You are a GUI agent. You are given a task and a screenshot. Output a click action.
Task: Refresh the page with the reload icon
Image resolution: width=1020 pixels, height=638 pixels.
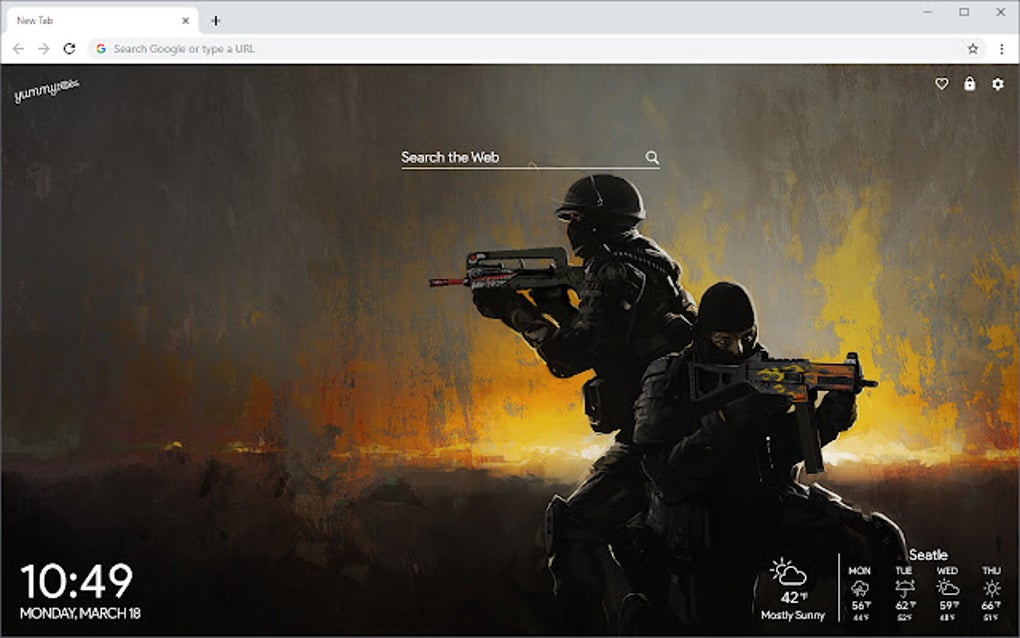[68, 47]
